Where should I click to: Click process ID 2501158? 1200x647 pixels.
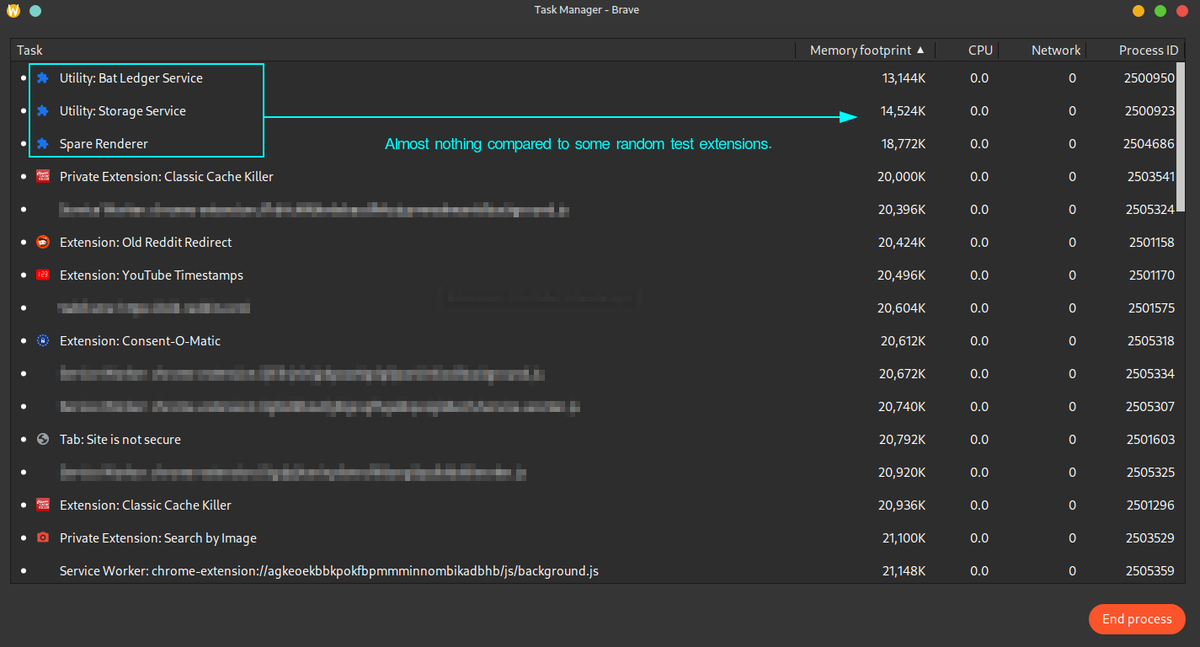[1152, 242]
